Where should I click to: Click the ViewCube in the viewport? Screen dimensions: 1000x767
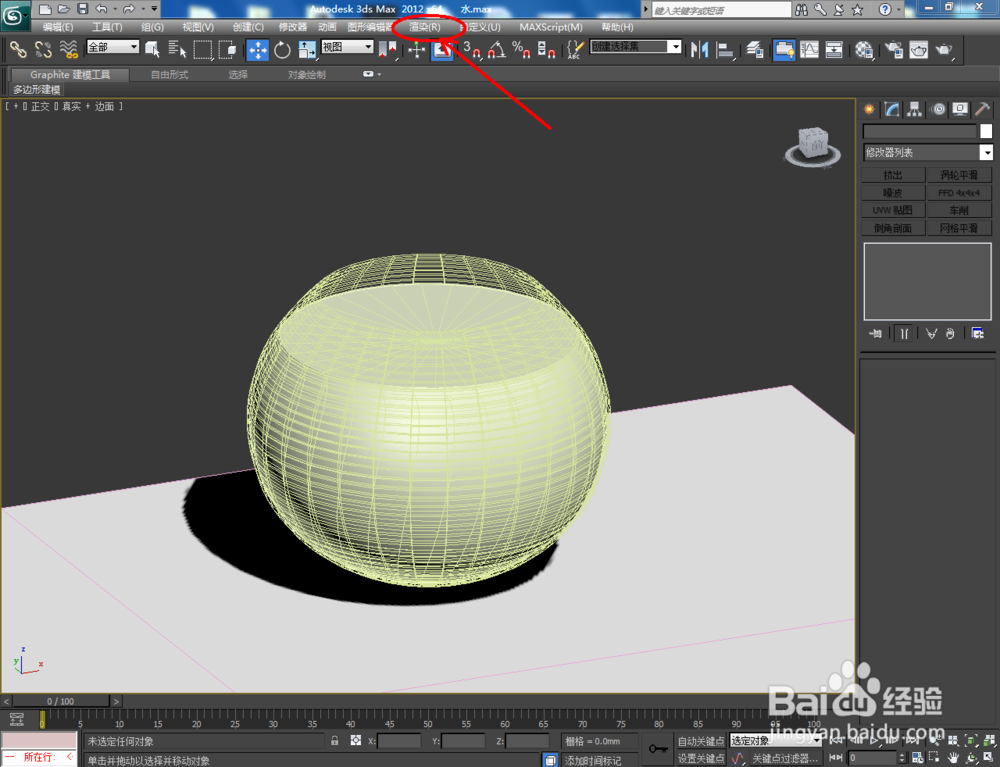812,147
